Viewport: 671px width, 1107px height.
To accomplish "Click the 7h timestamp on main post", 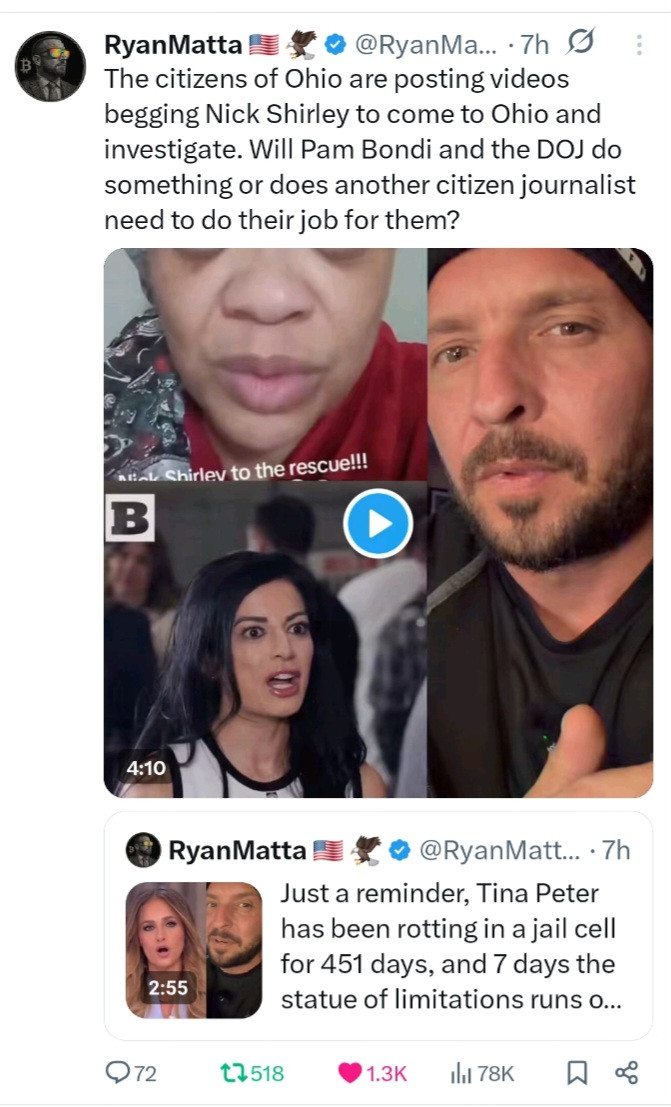I will (x=535, y=44).
